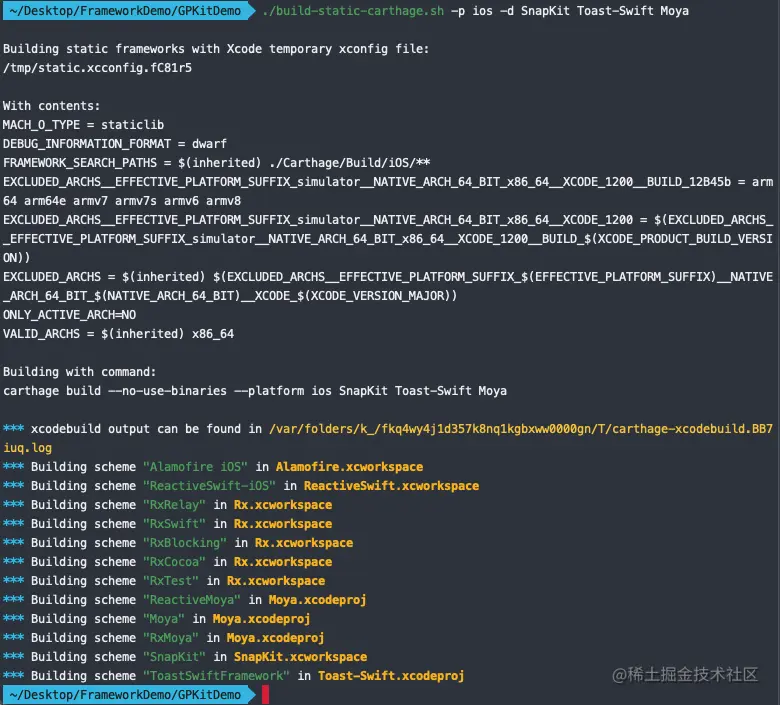The width and height of the screenshot is (780, 705).
Task: Click the orange /var/folders xcodebuild log path
Action: 388,438
